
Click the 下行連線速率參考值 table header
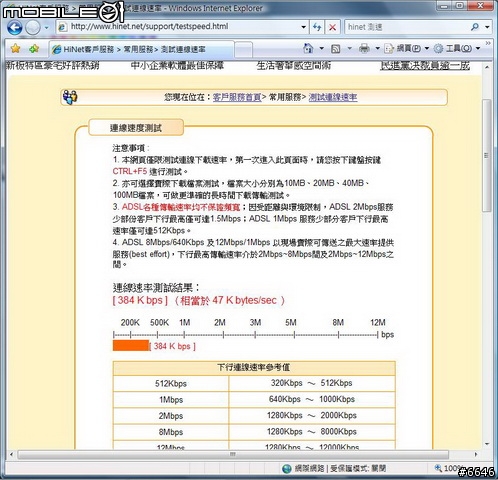(254, 368)
